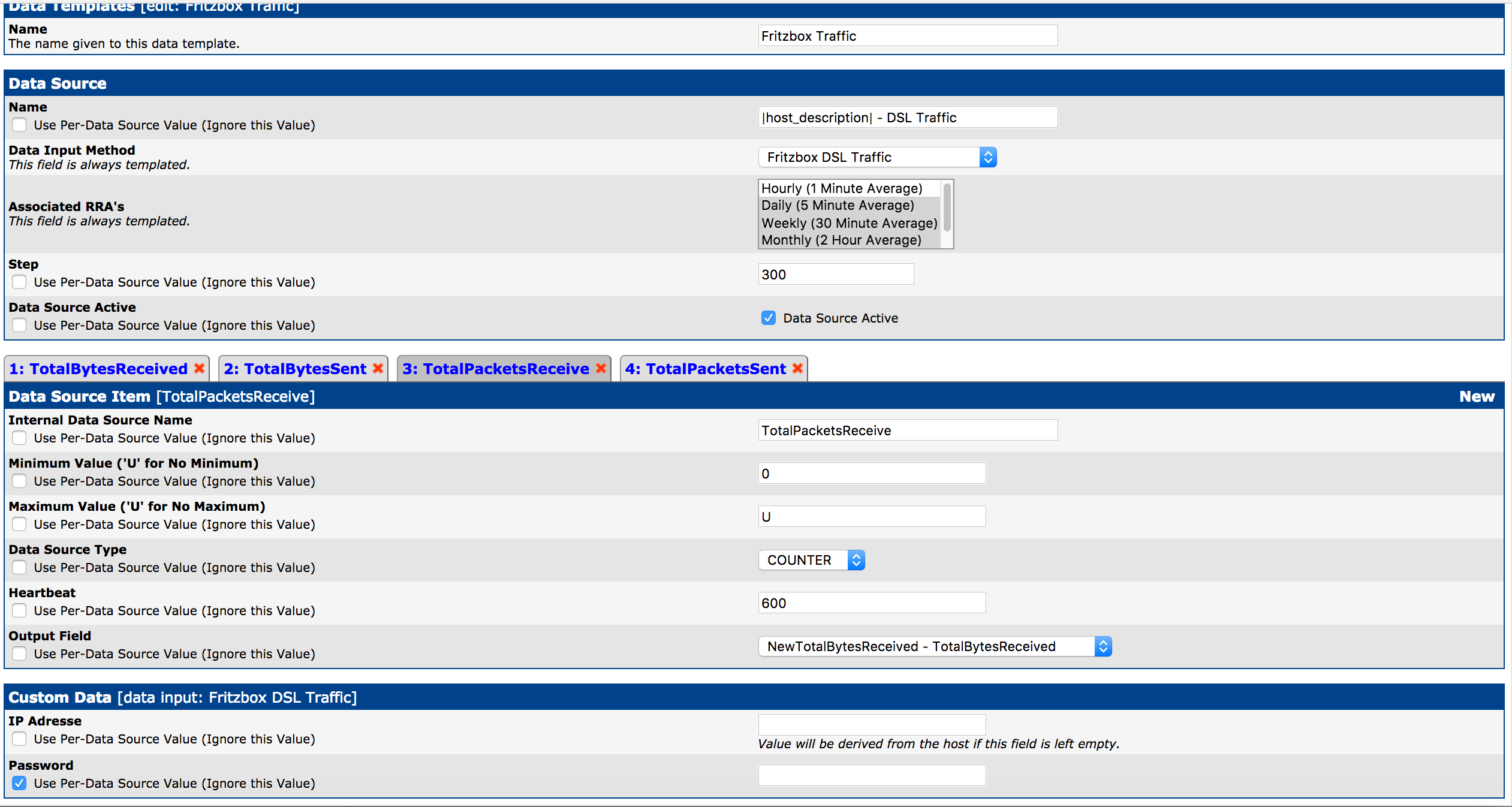Open the Data Source Type COUNTER dropdown

pos(812,560)
